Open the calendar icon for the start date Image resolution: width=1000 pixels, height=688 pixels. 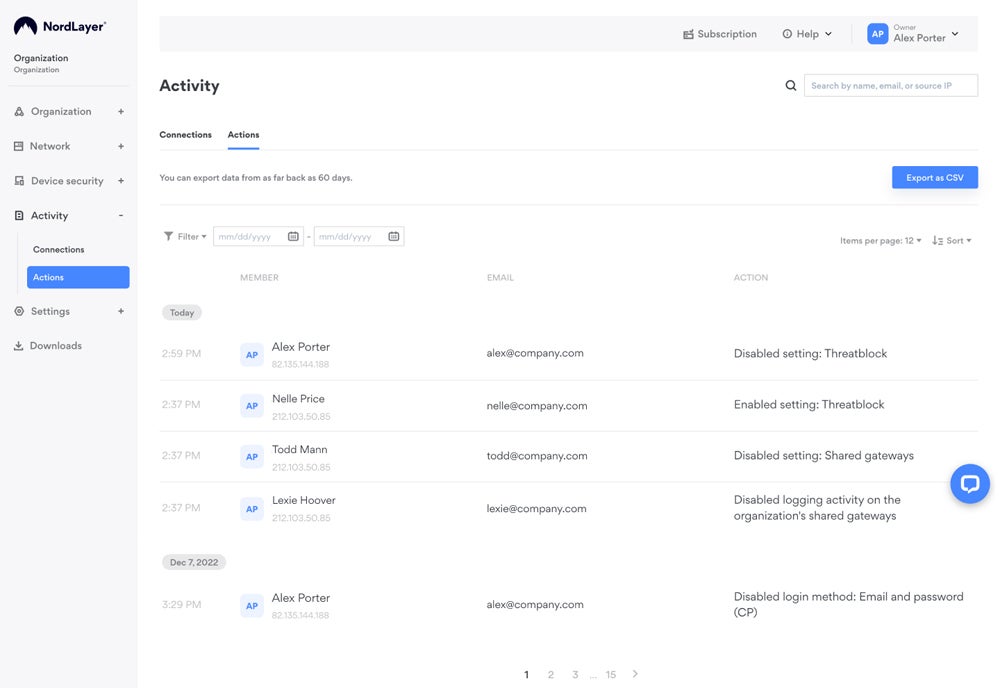click(x=292, y=236)
